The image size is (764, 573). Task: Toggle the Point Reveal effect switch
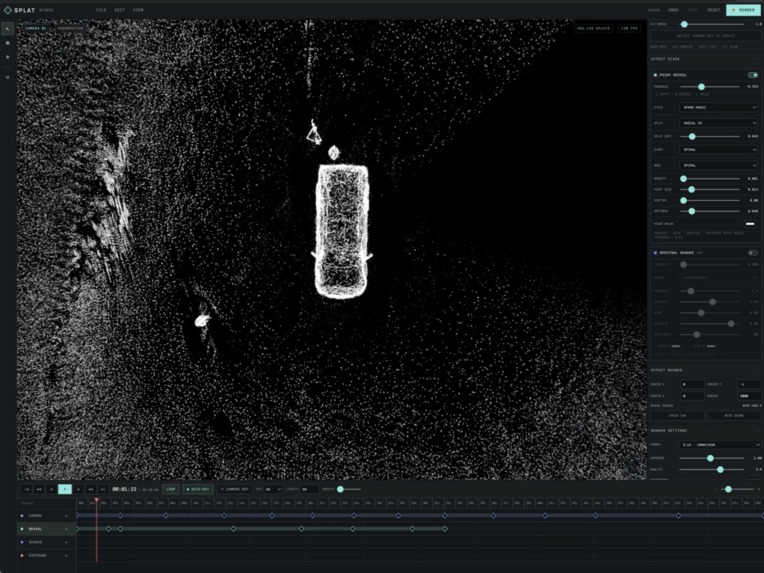[x=753, y=75]
